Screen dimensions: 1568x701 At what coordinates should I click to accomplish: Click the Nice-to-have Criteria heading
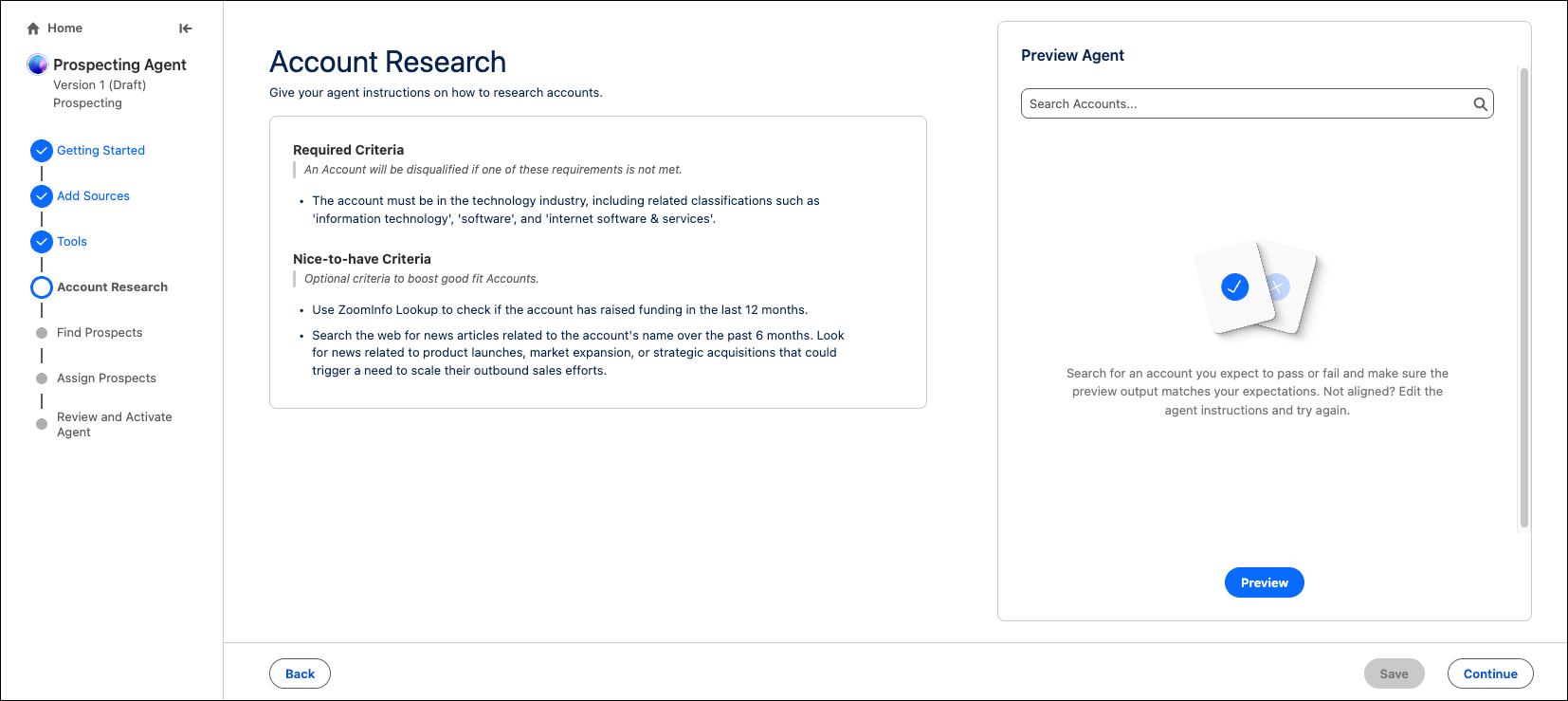point(362,259)
